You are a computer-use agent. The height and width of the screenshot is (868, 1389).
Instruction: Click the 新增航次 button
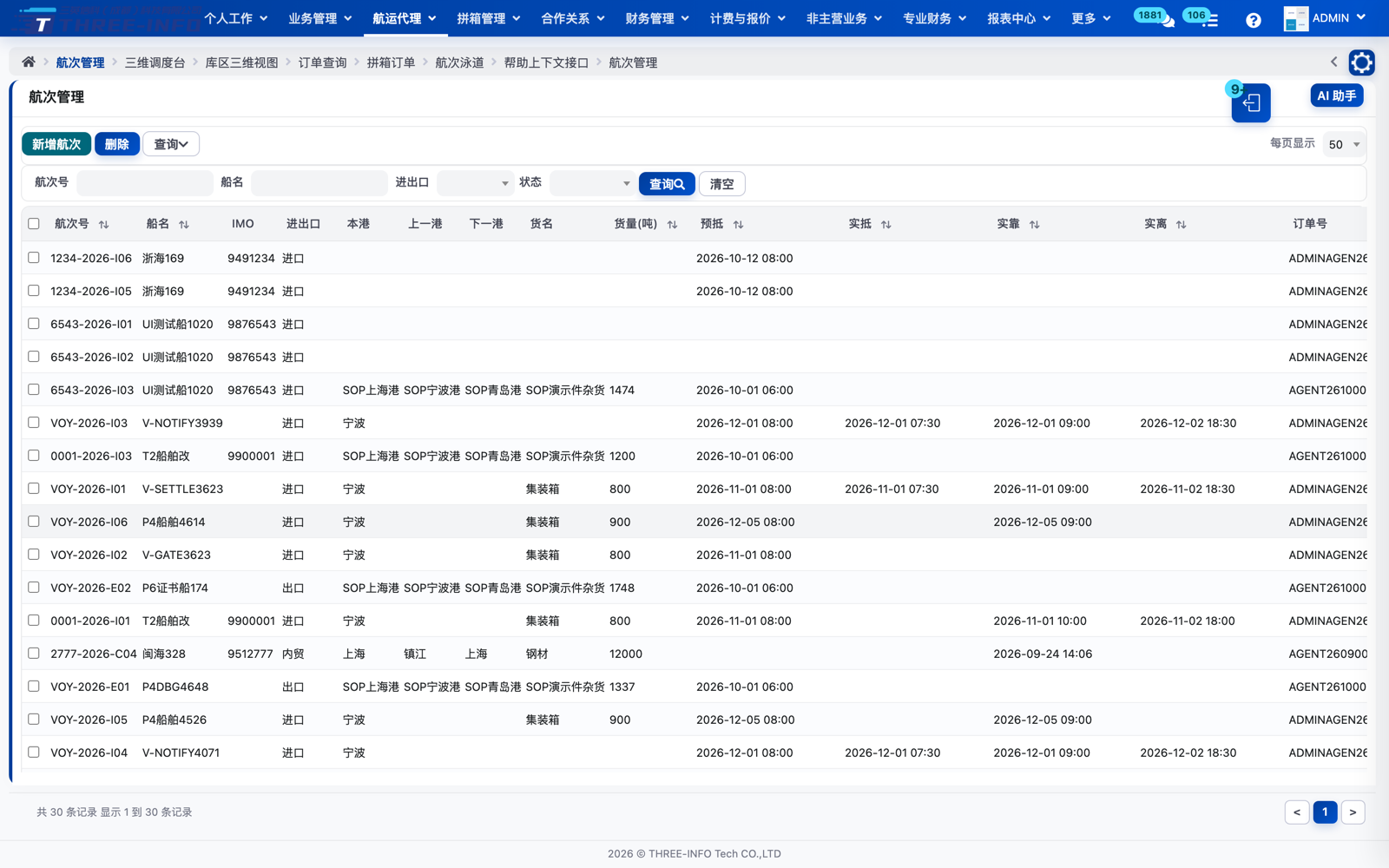coord(56,144)
